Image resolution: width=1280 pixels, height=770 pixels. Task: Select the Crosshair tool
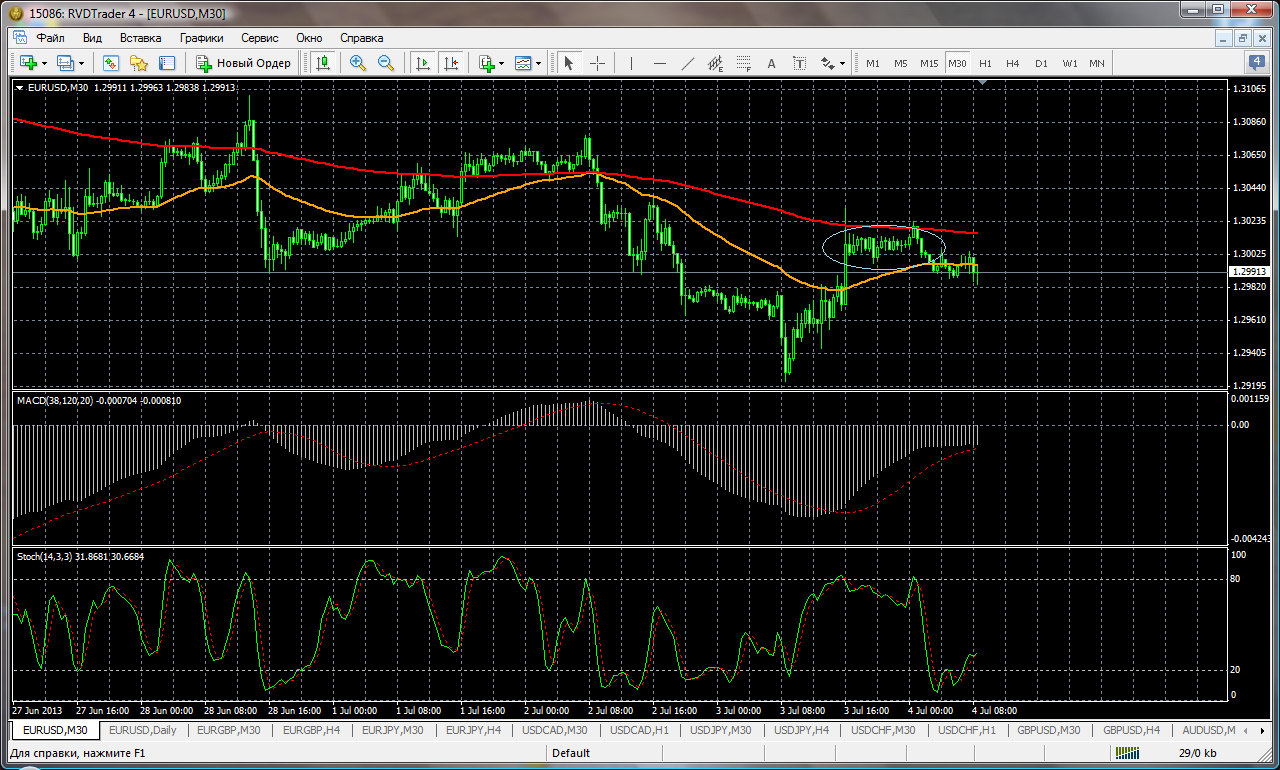click(x=597, y=63)
